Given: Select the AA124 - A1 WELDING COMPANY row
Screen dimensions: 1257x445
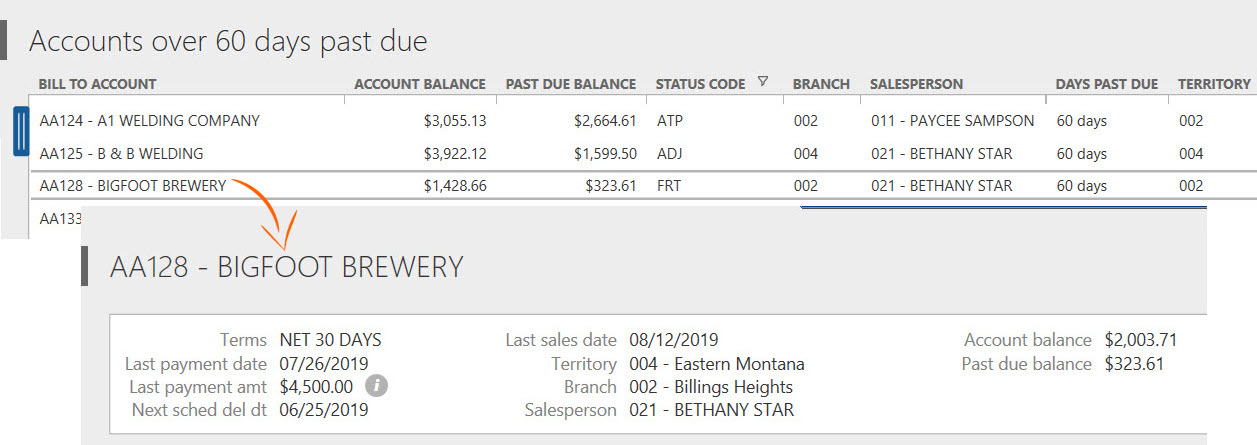Looking at the screenshot, I should [642, 121].
